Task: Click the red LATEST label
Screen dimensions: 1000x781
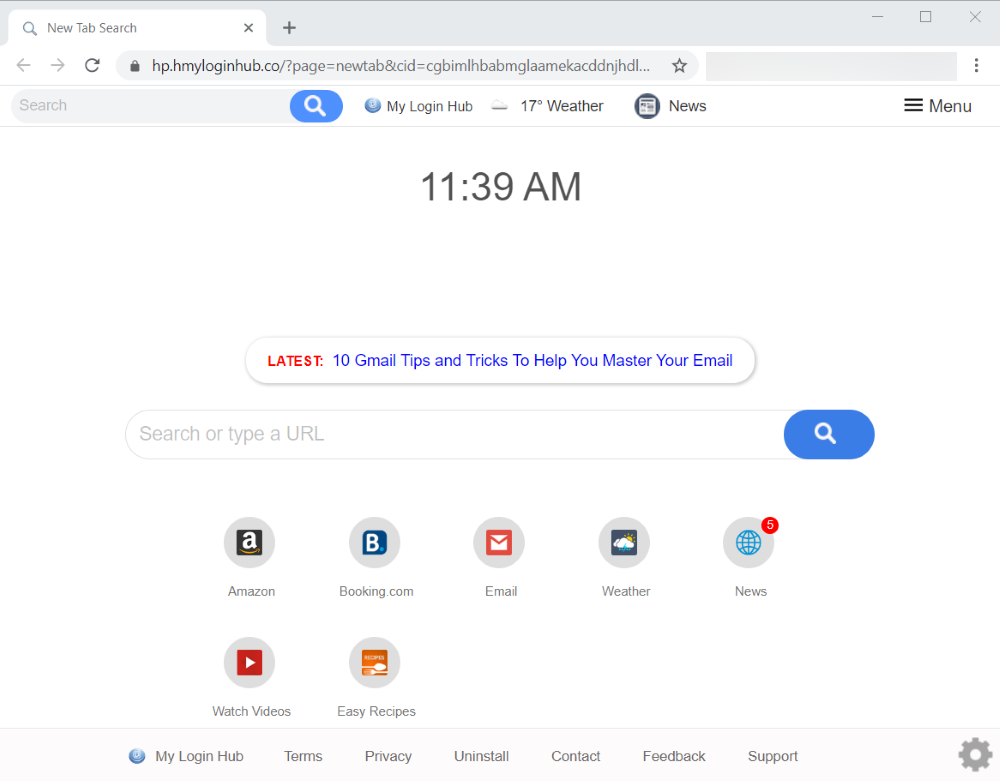Action: (295, 361)
